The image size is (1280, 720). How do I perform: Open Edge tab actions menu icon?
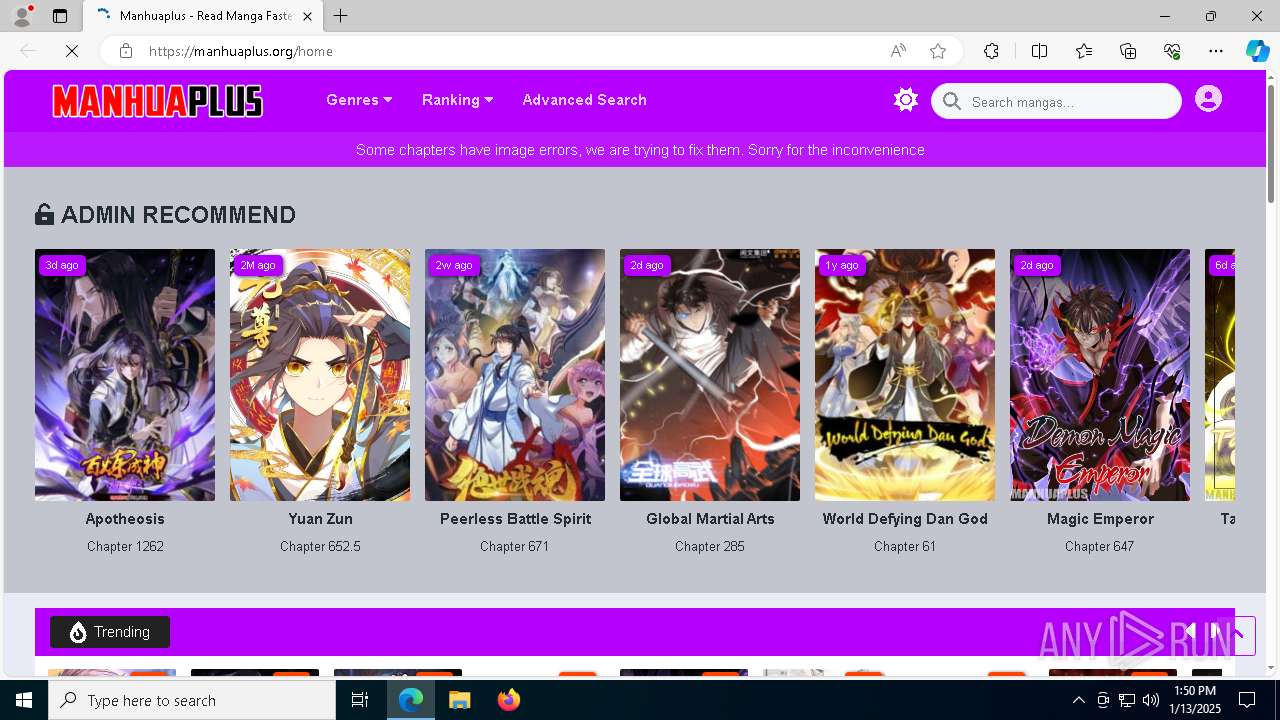pyautogui.click(x=60, y=16)
